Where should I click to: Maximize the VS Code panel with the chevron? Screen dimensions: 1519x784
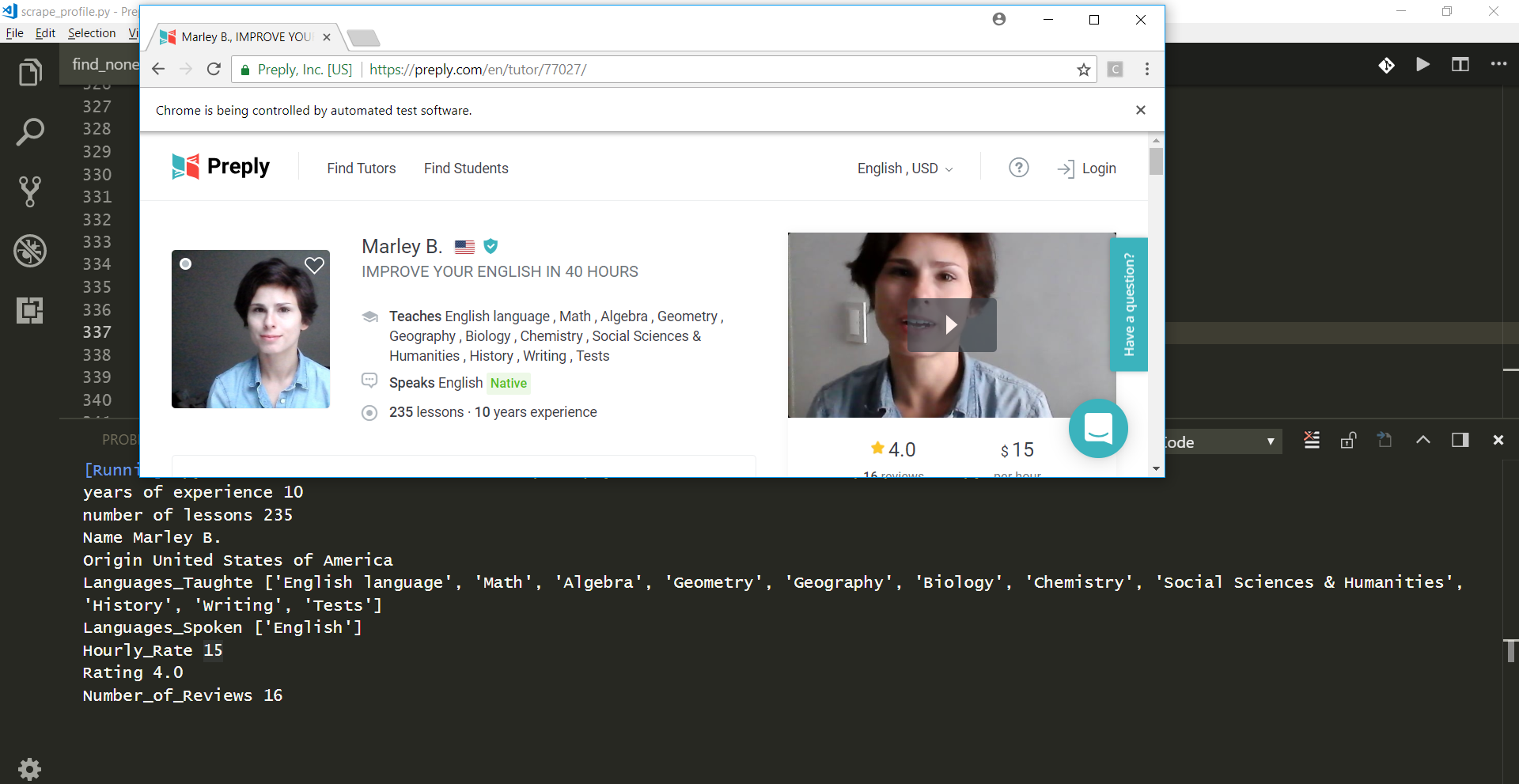1422,440
